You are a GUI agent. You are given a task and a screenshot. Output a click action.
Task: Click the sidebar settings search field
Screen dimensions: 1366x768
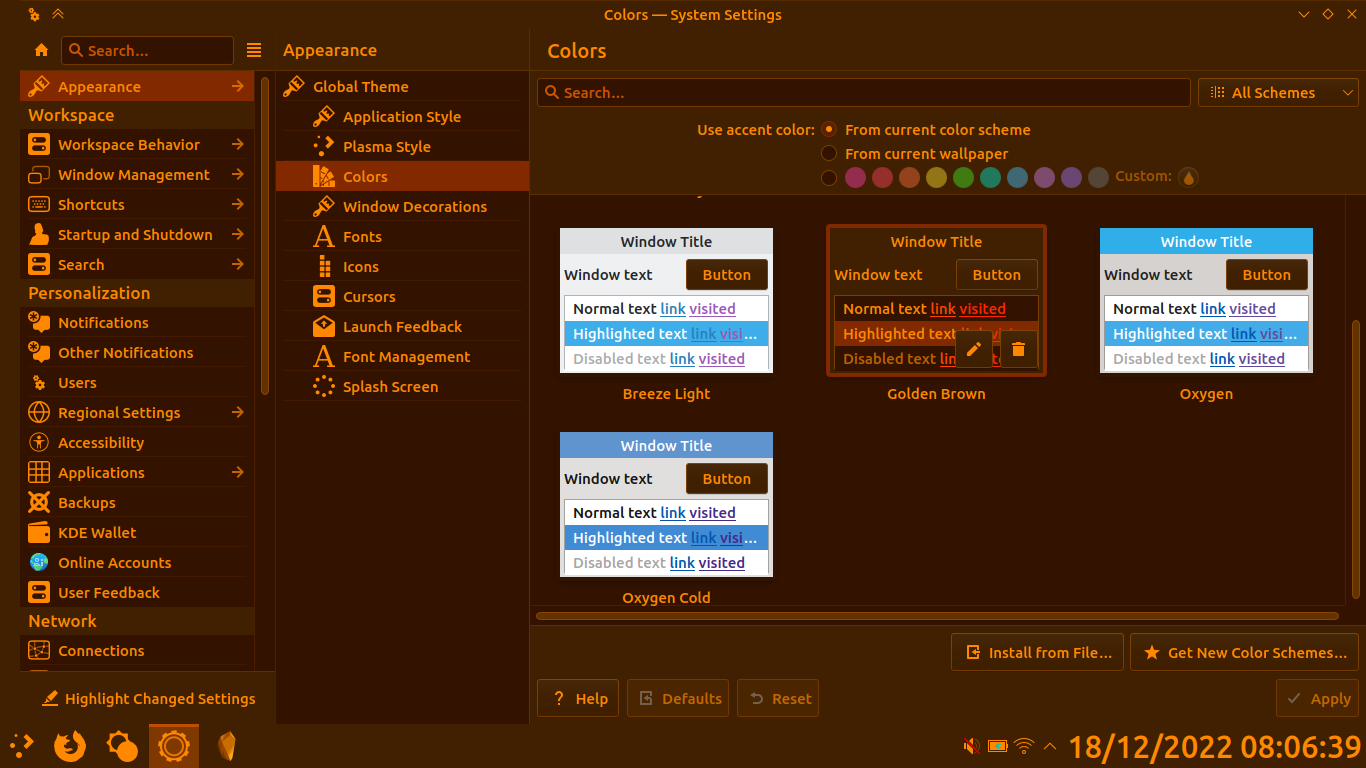point(147,50)
